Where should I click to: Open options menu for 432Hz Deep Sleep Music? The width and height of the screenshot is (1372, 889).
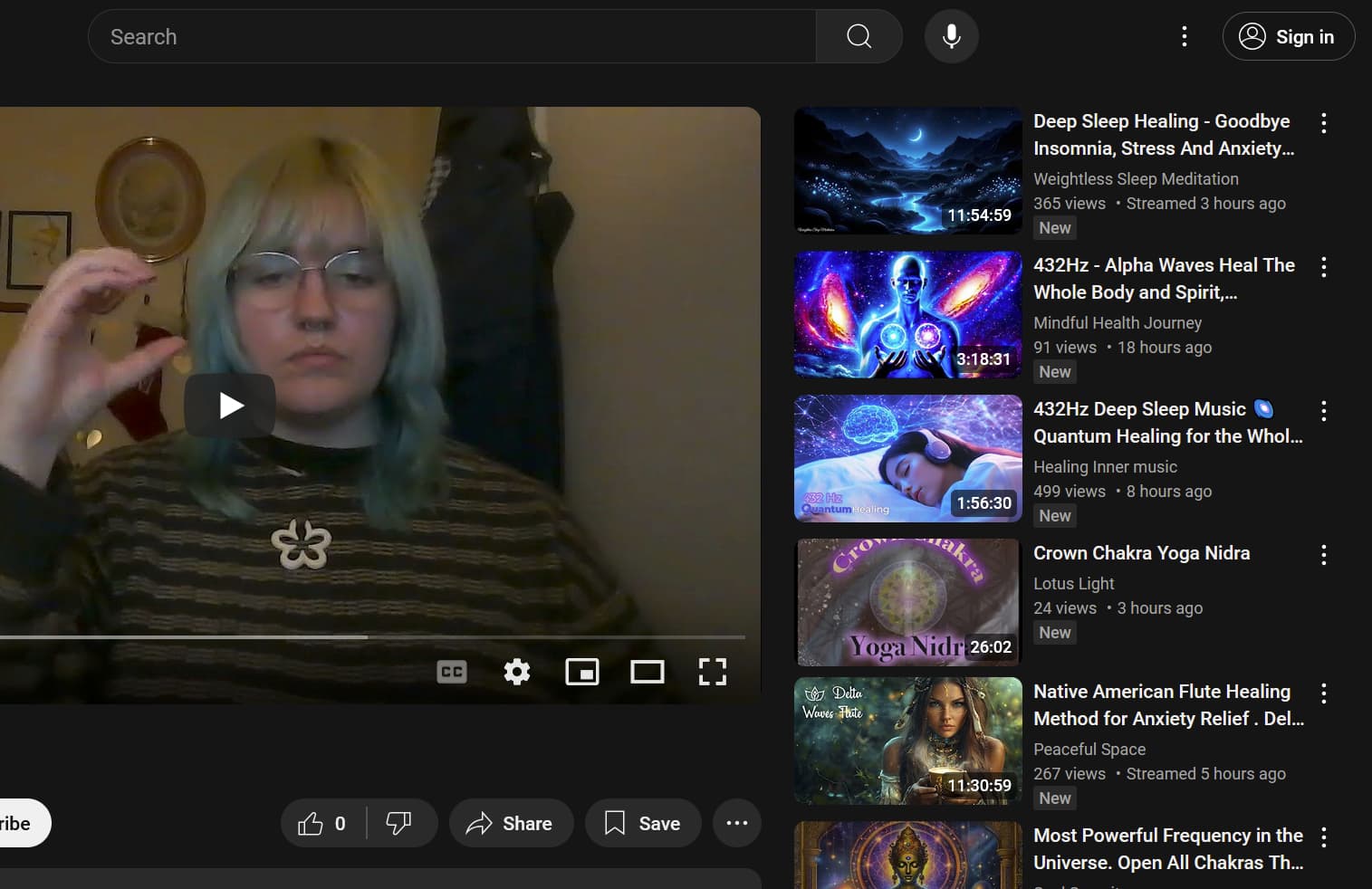[1324, 411]
